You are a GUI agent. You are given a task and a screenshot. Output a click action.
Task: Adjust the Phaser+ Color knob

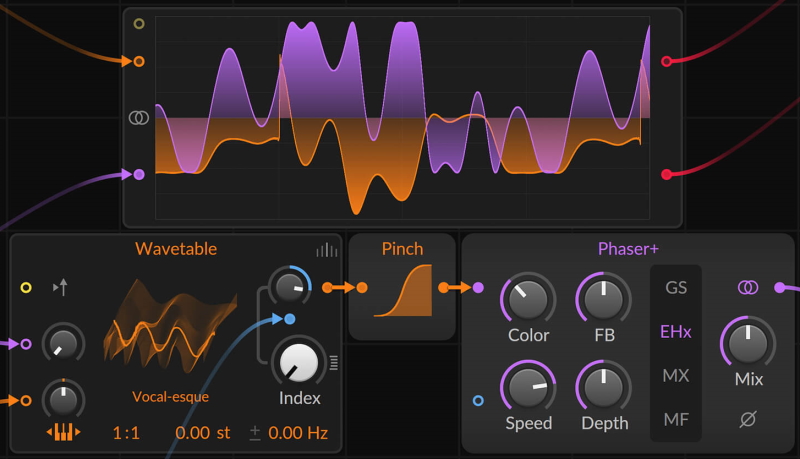[x=528, y=299]
